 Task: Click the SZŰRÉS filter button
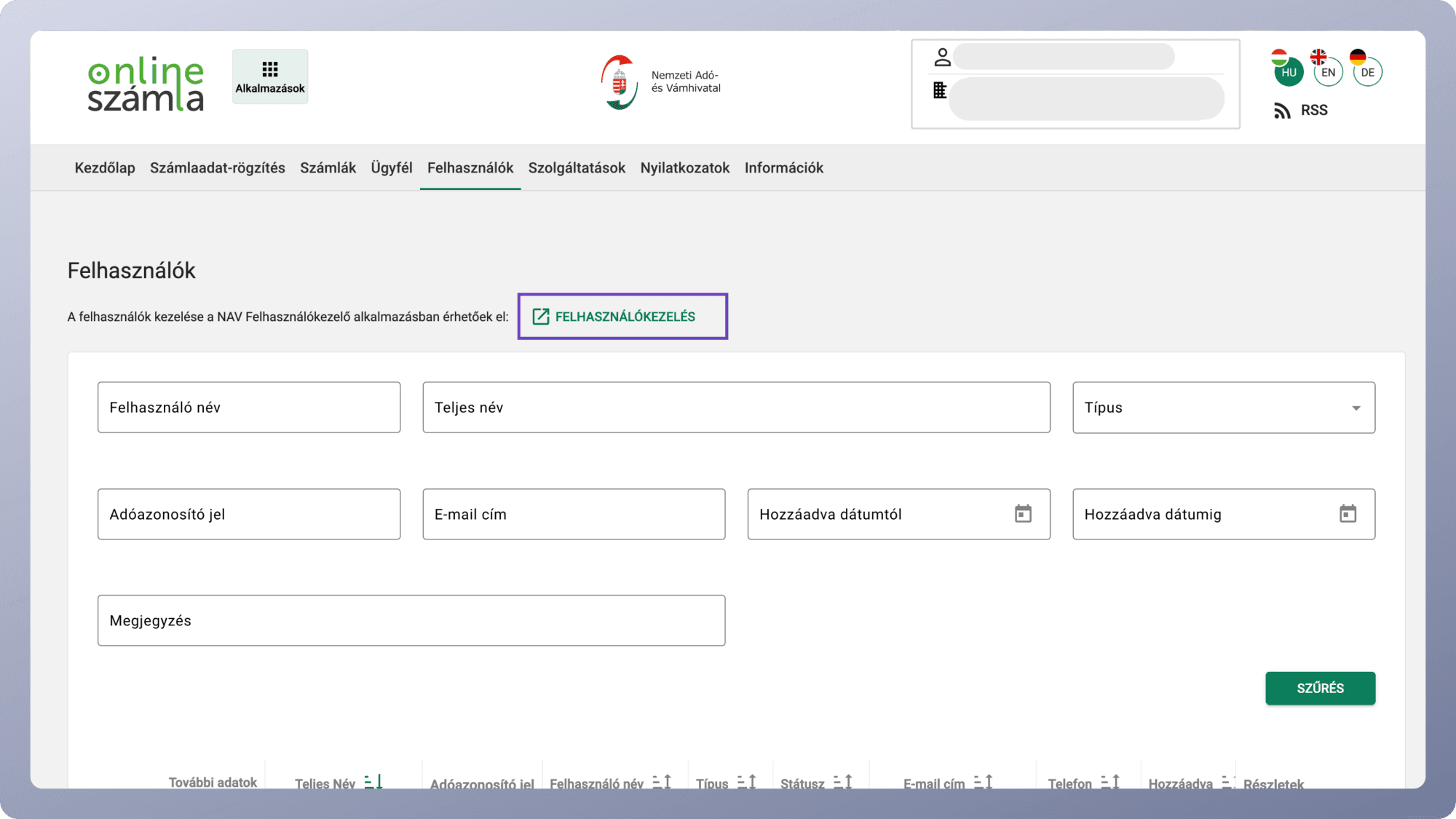(x=1320, y=688)
